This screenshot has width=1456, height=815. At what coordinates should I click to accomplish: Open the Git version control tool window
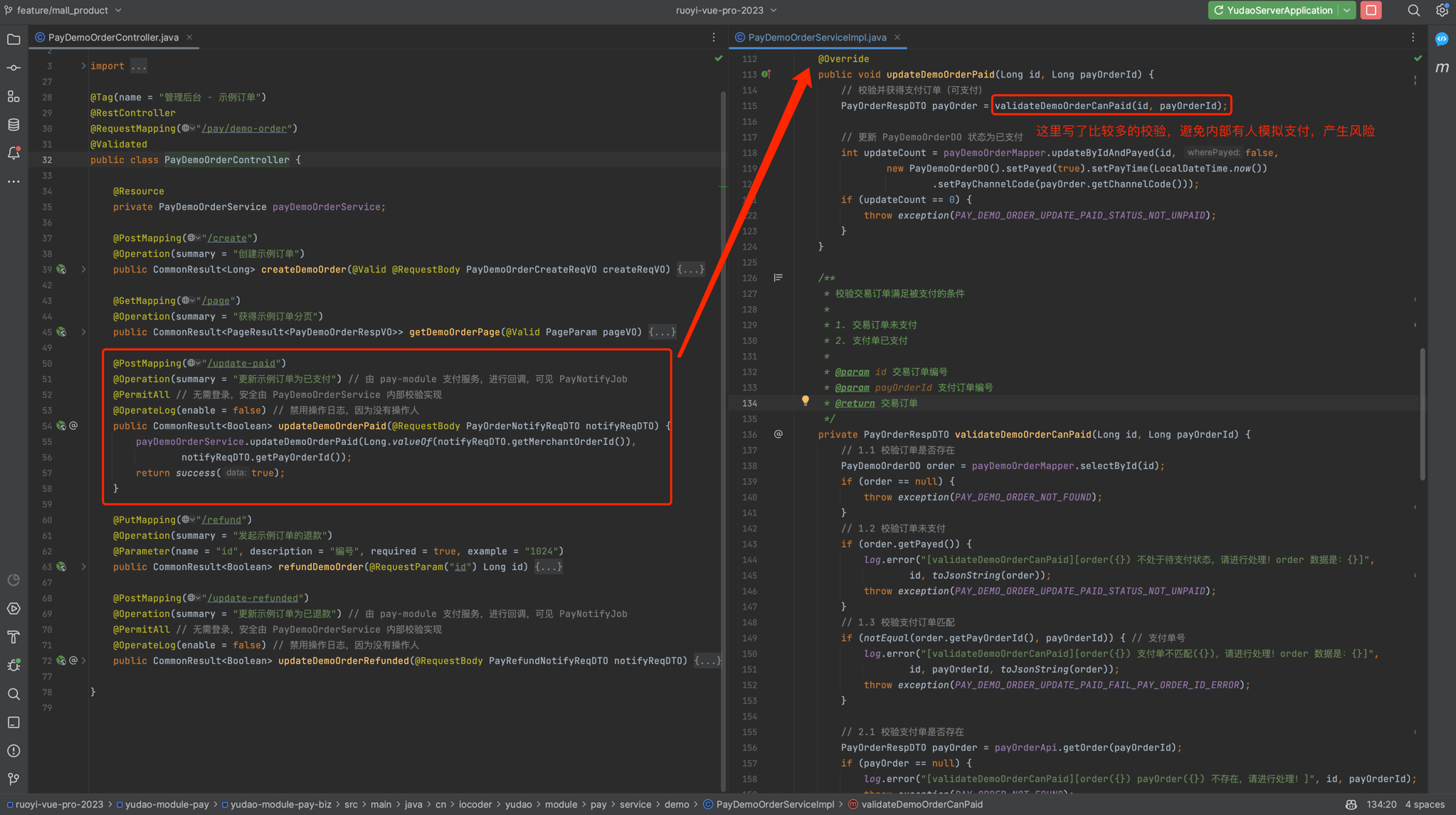(x=14, y=779)
